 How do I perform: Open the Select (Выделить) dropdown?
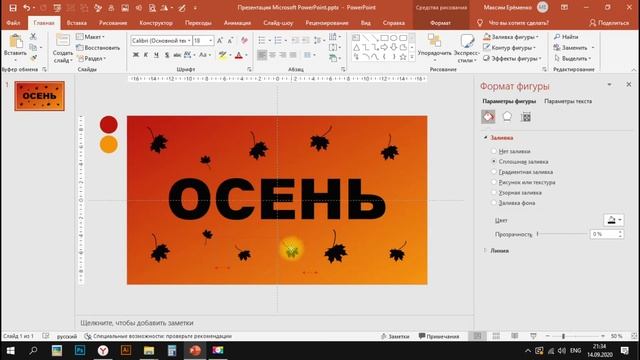click(572, 58)
